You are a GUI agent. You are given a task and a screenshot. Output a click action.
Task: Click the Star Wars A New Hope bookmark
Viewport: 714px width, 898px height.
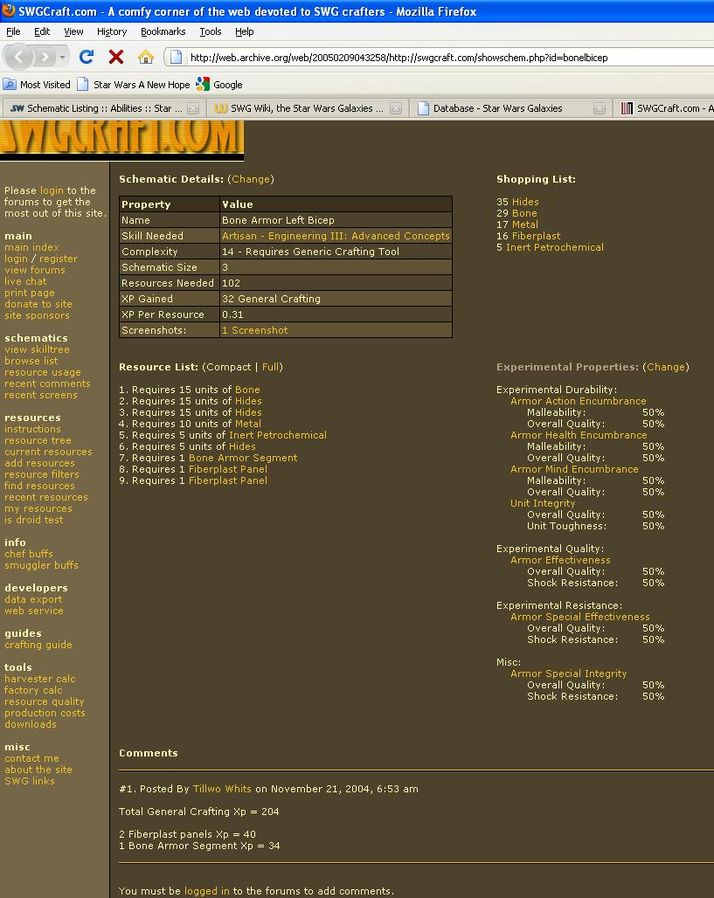(x=141, y=85)
